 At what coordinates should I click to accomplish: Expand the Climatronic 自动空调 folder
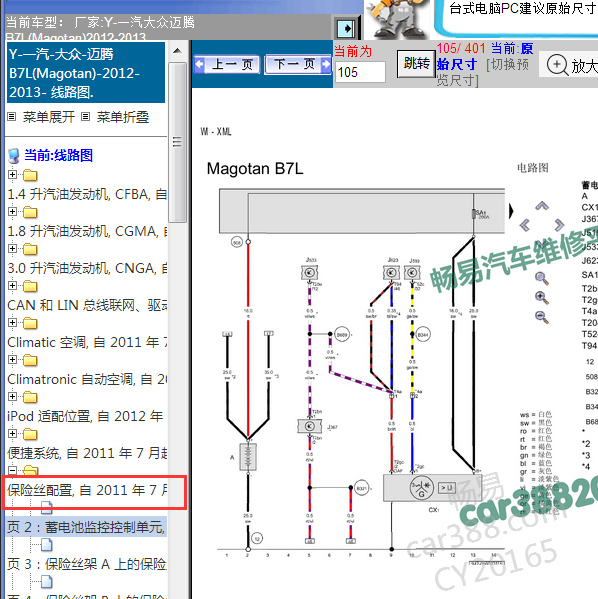(x=12, y=359)
